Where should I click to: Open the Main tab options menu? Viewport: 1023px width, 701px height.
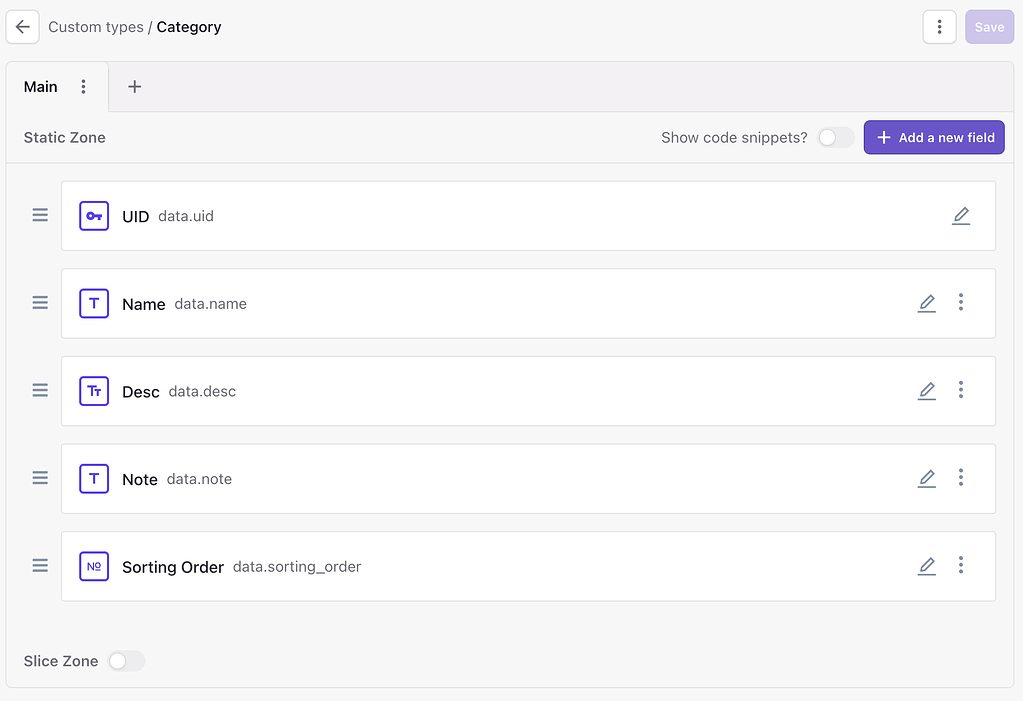tap(84, 87)
